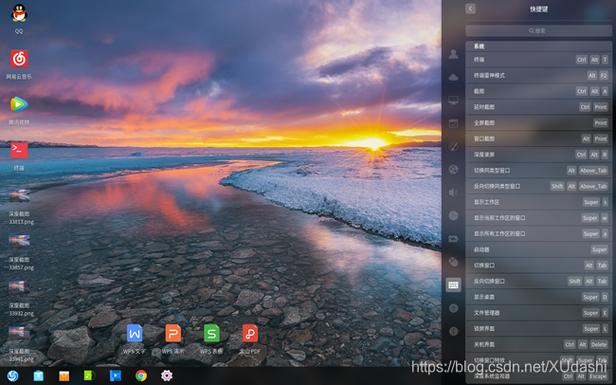Viewport: 616px width, 385px height.
Task: Open the Deepin launcher in the dock
Action: click(13, 376)
